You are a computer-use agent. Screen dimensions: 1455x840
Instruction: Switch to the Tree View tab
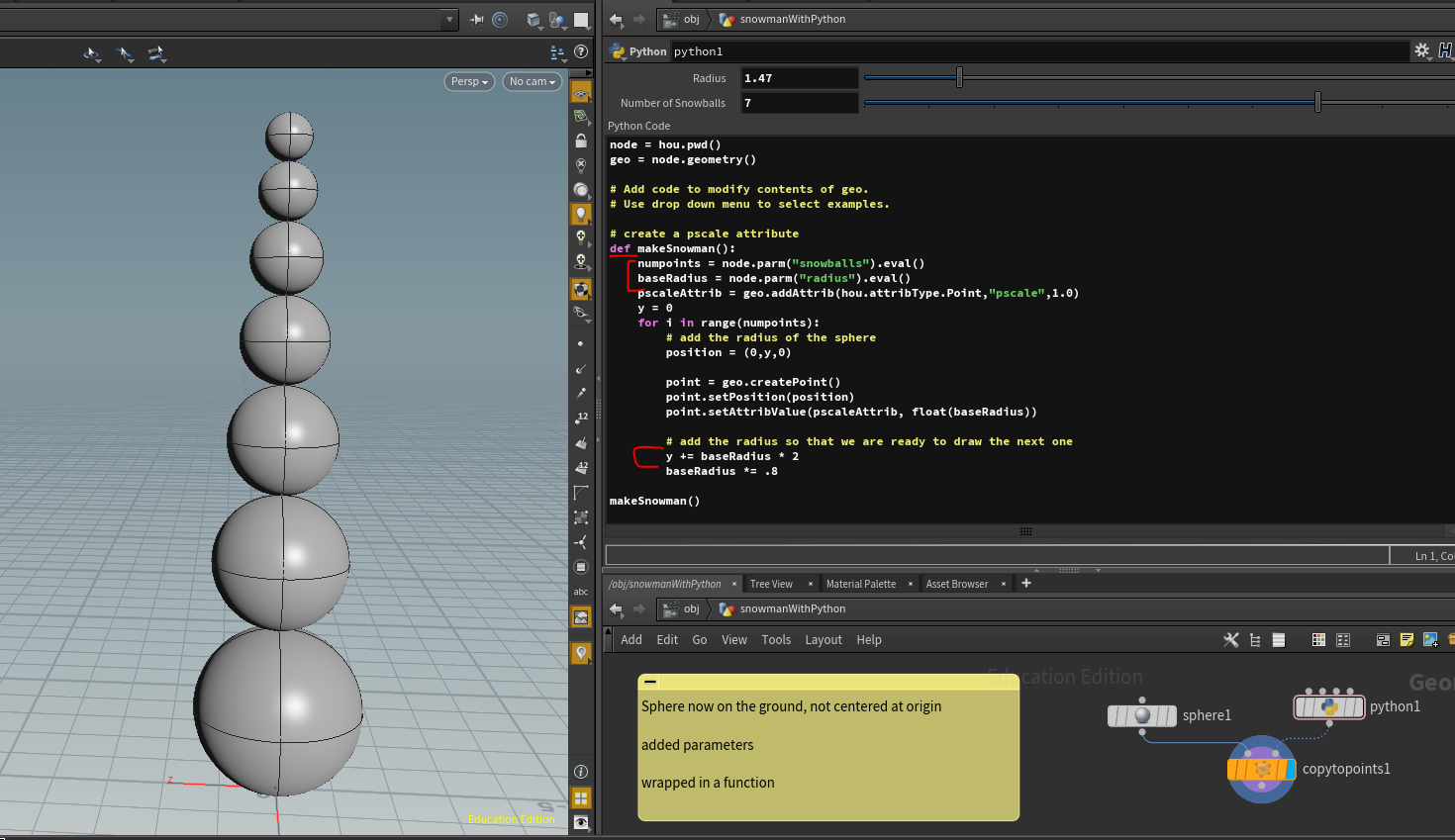[771, 584]
